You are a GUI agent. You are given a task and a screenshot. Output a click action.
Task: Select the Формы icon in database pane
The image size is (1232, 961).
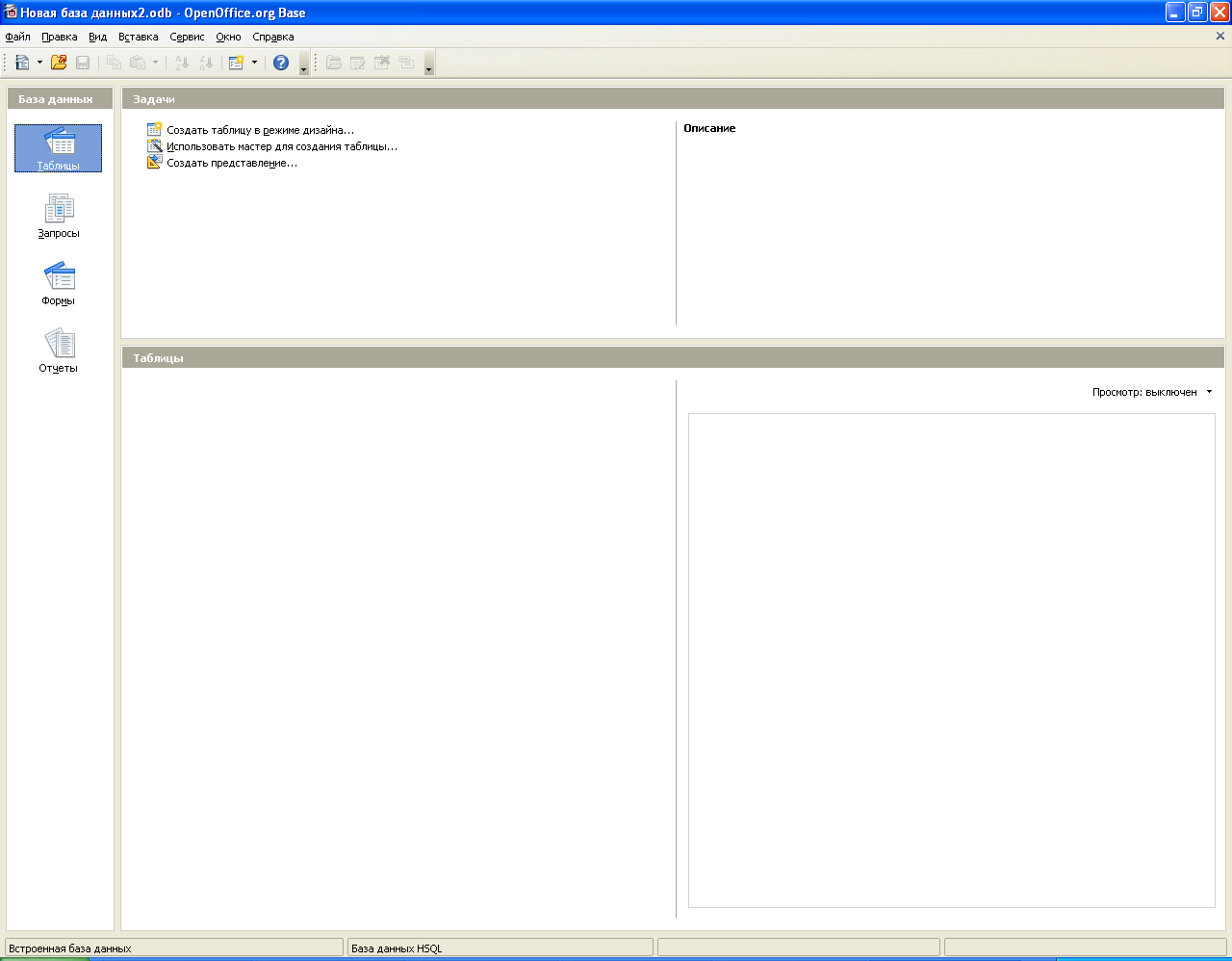[x=58, y=283]
